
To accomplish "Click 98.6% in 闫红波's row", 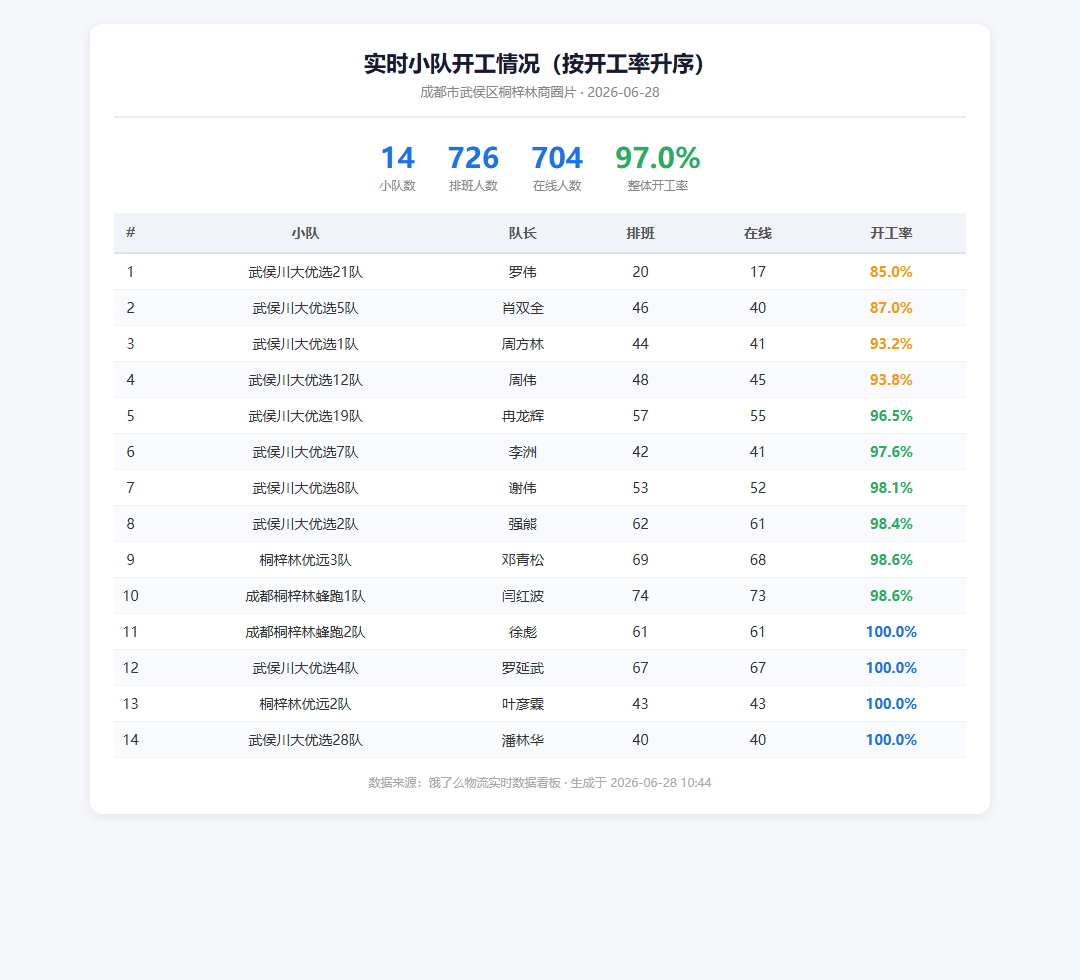I will pyautogui.click(x=891, y=596).
